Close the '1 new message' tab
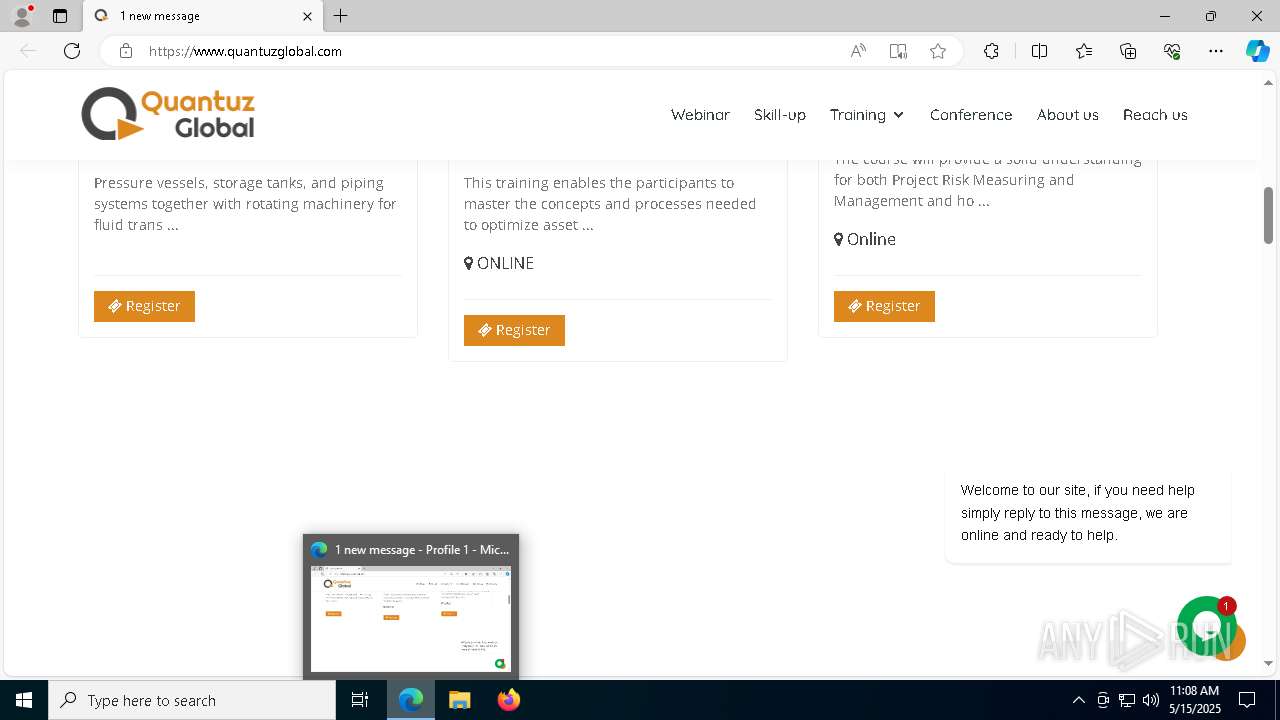1280x720 pixels. pos(307,16)
